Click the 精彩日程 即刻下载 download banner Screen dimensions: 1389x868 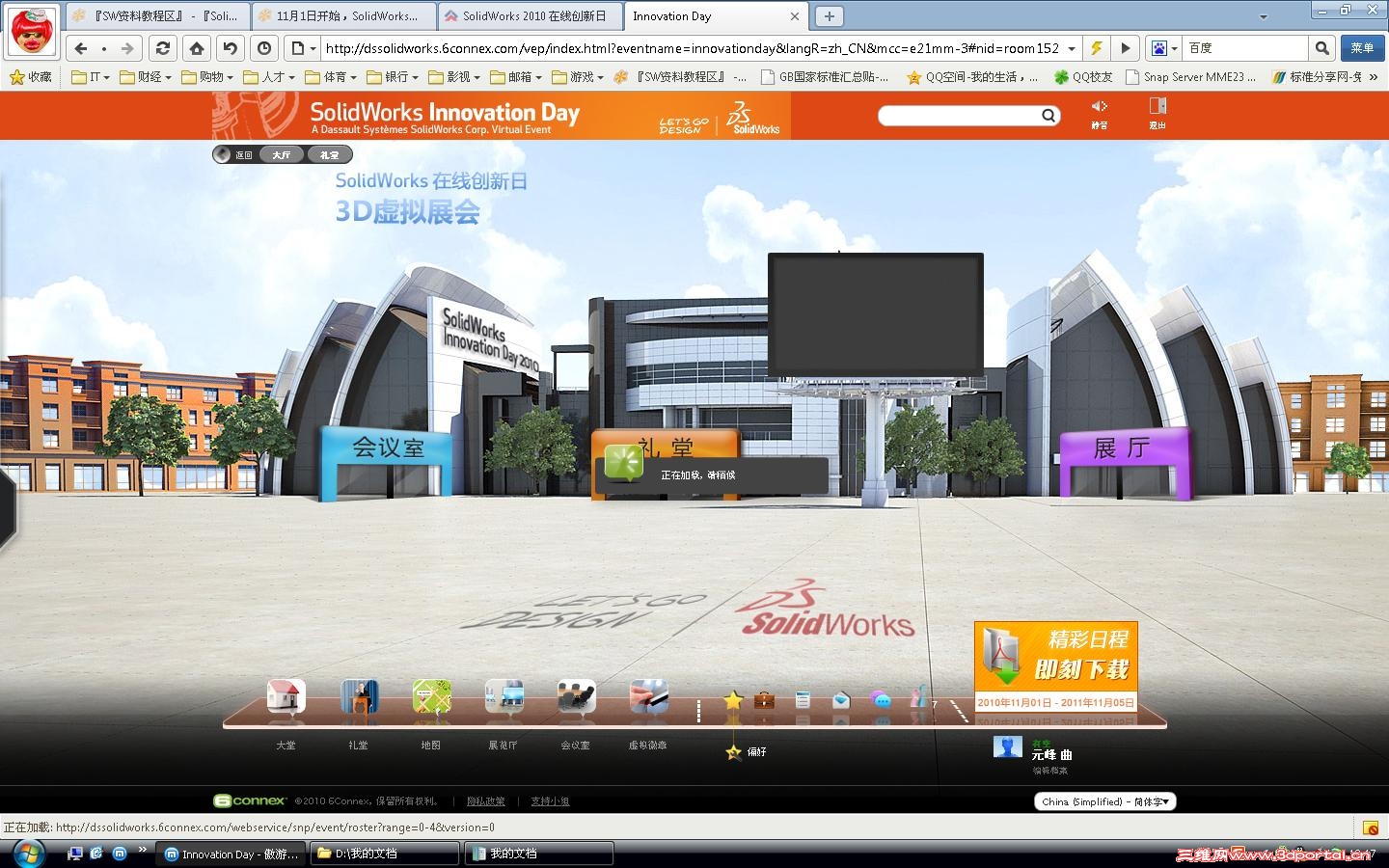point(1056,667)
